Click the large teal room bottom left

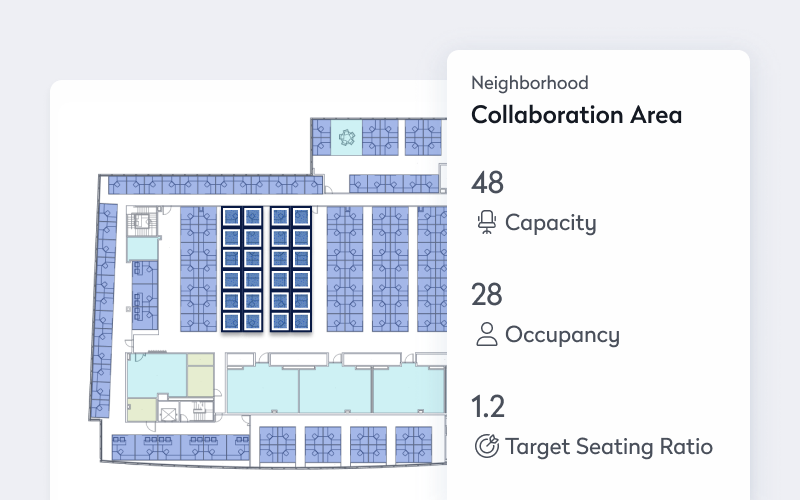coord(157,375)
